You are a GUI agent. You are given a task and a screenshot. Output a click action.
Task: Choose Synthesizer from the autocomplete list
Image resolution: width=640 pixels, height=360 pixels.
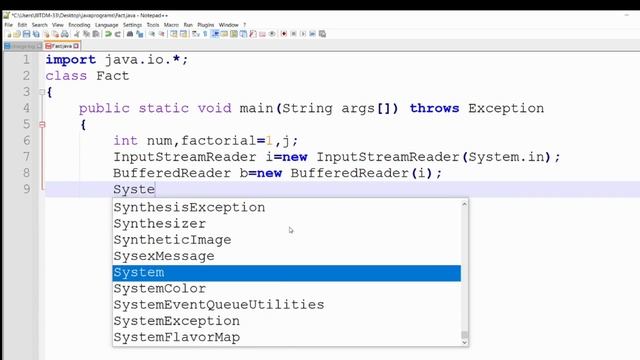pos(287,224)
